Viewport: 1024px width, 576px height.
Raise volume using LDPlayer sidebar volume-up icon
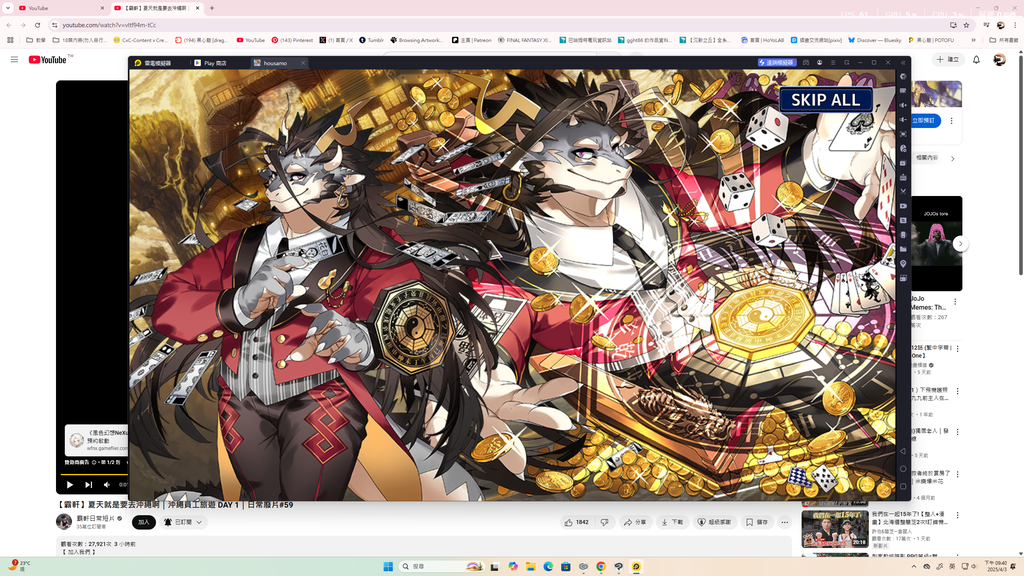click(x=903, y=105)
